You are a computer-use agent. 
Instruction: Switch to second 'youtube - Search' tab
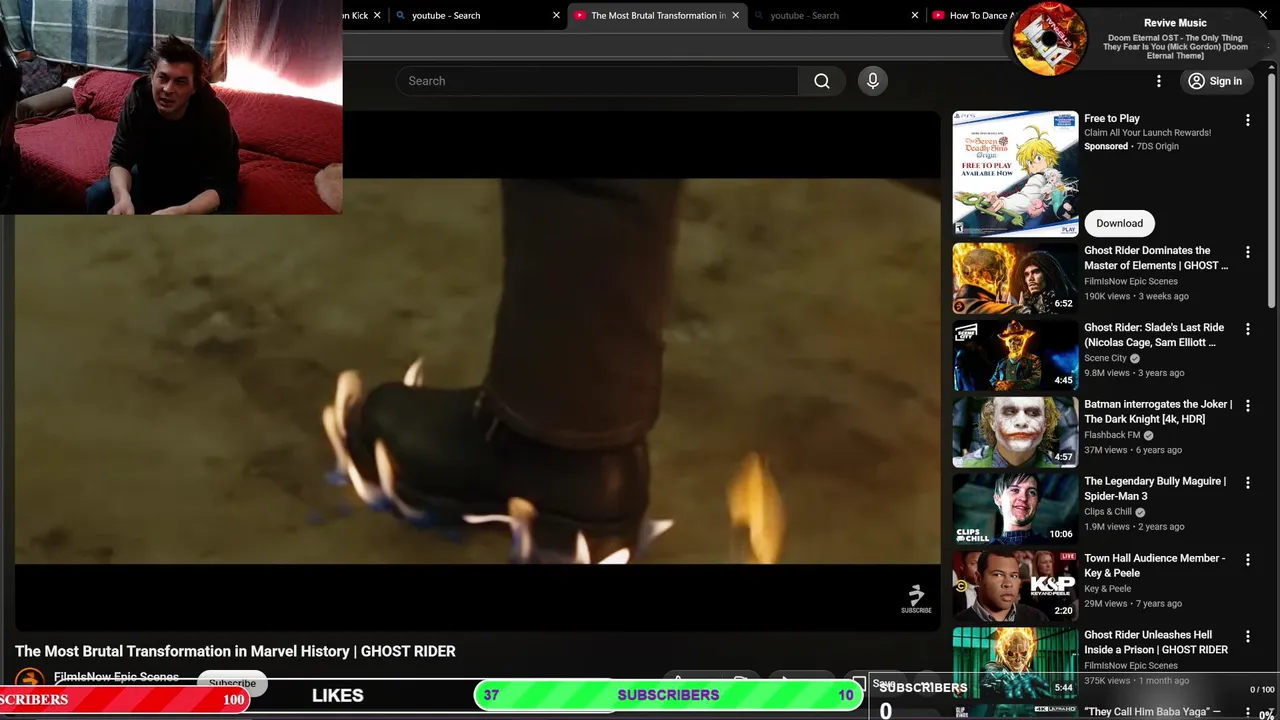coord(830,15)
